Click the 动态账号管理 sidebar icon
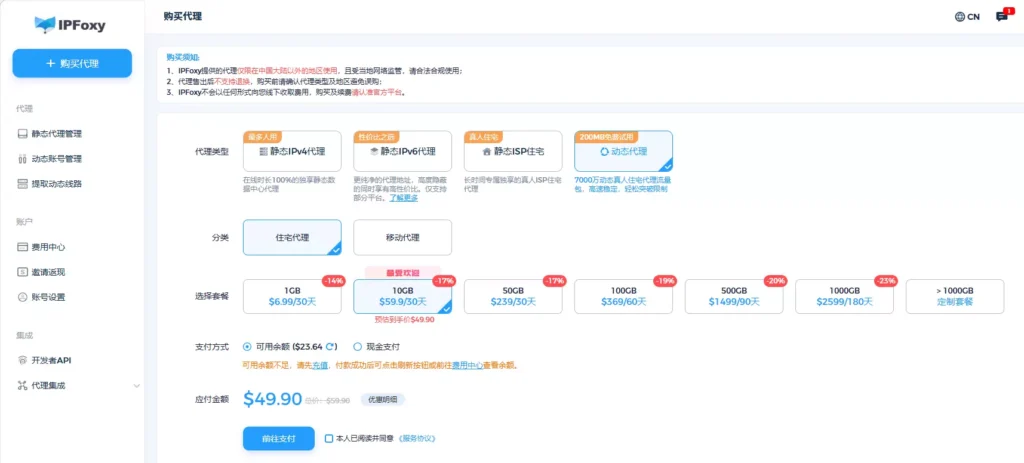The image size is (1024, 463). pos(23,158)
